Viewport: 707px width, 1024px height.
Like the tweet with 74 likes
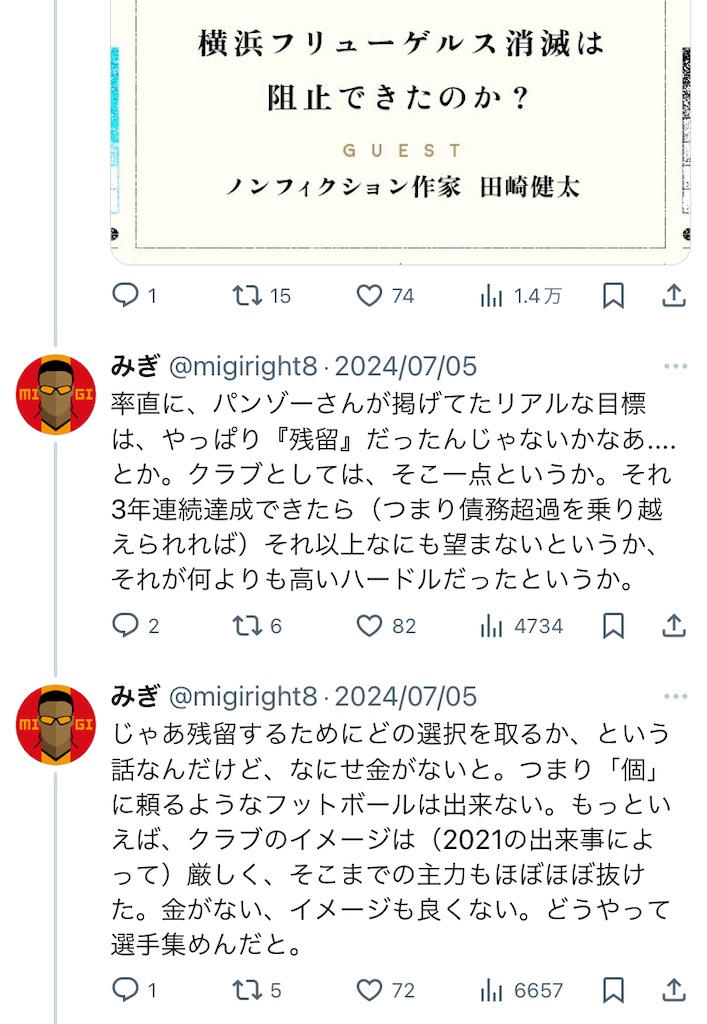(371, 294)
